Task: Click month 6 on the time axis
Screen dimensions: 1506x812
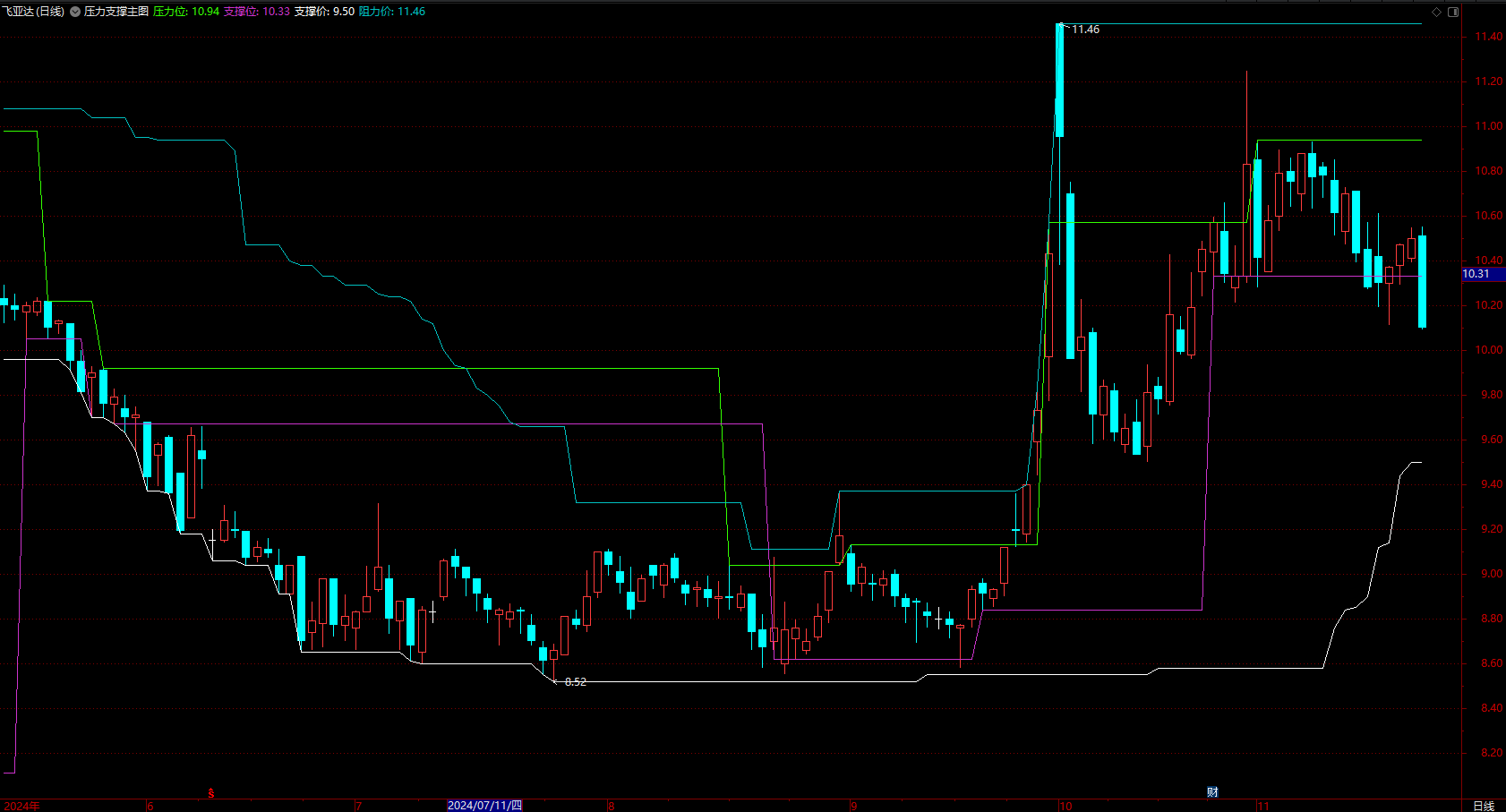Action: click(x=150, y=806)
